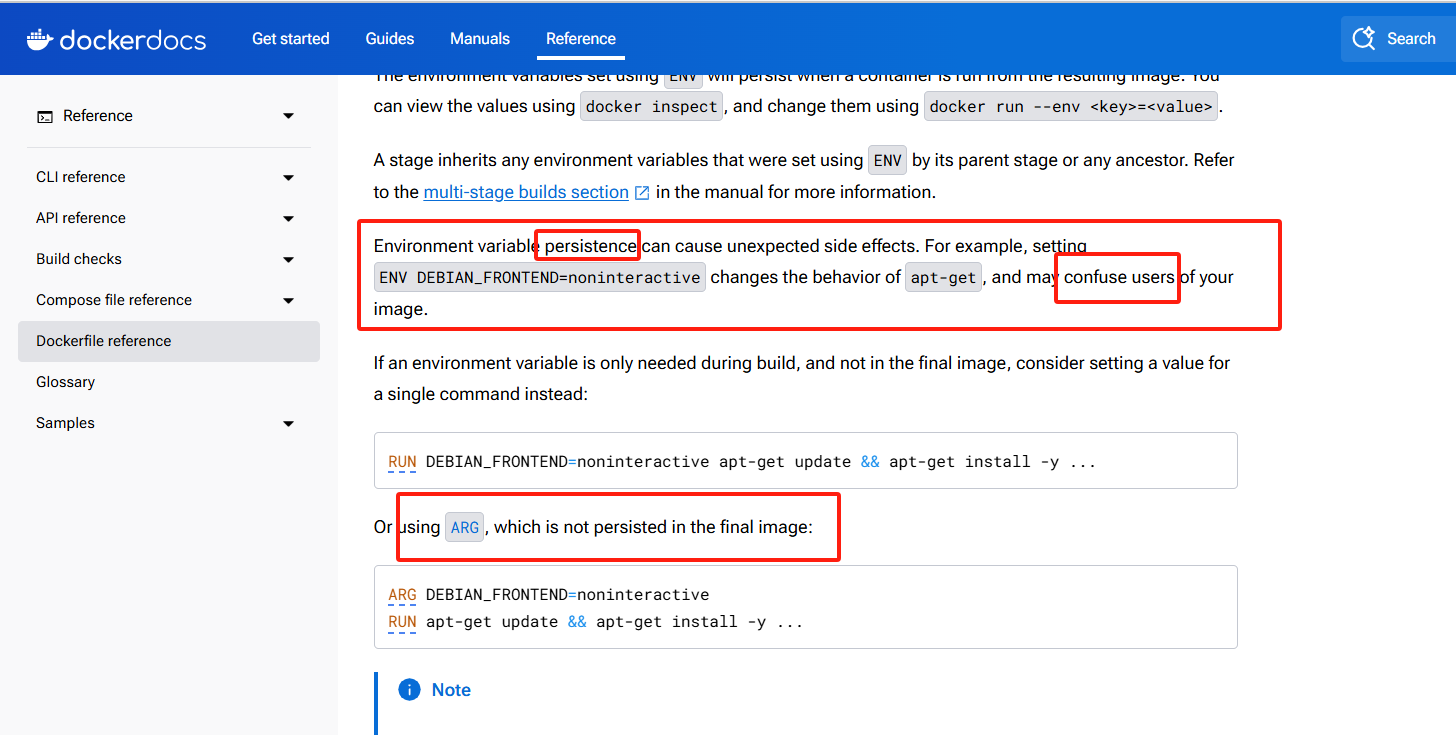Viewport: 1456px width, 735px height.
Task: Expand the Compose file reference arrow
Action: point(288,300)
